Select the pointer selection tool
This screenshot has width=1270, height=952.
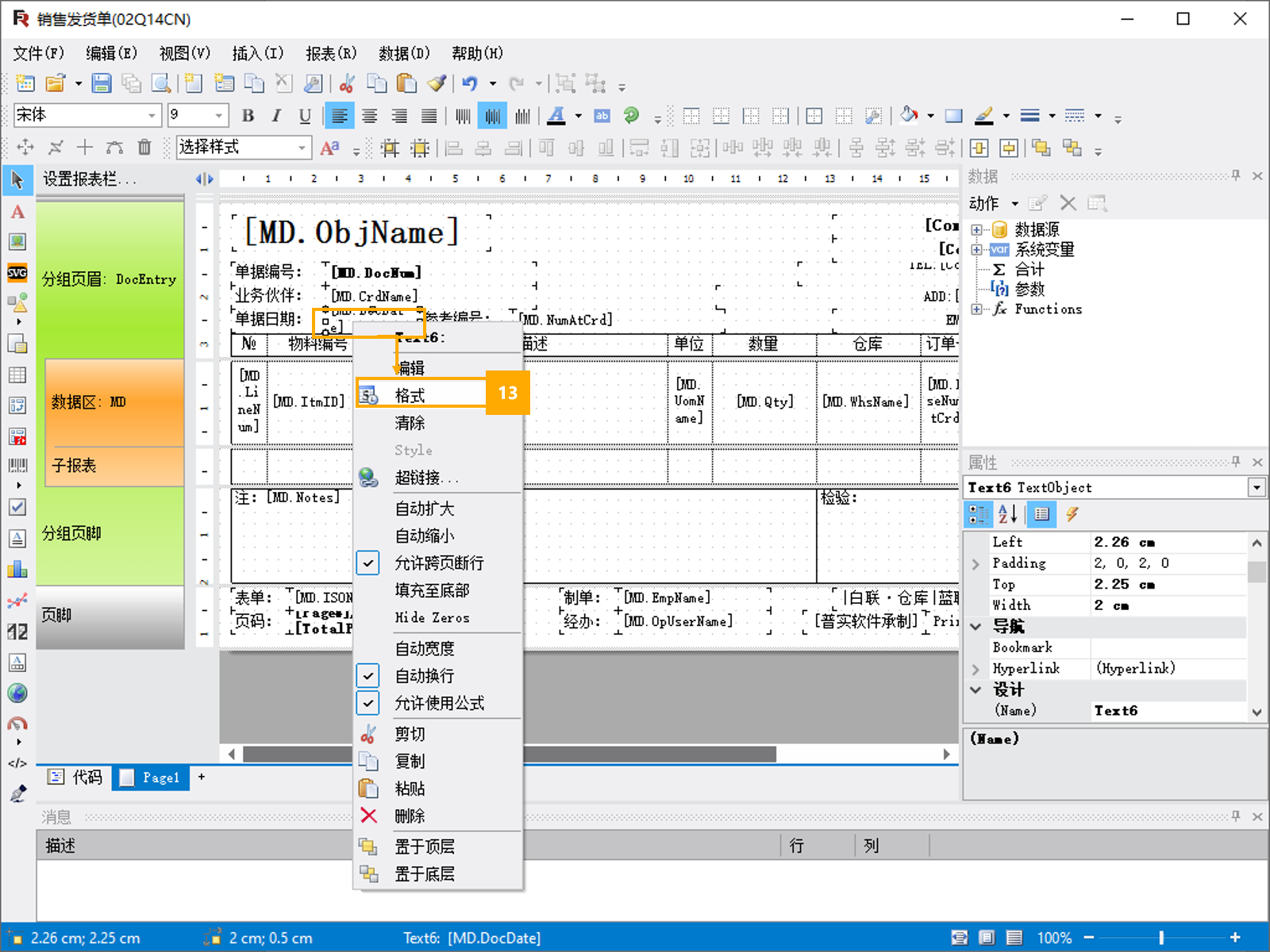coord(17,181)
